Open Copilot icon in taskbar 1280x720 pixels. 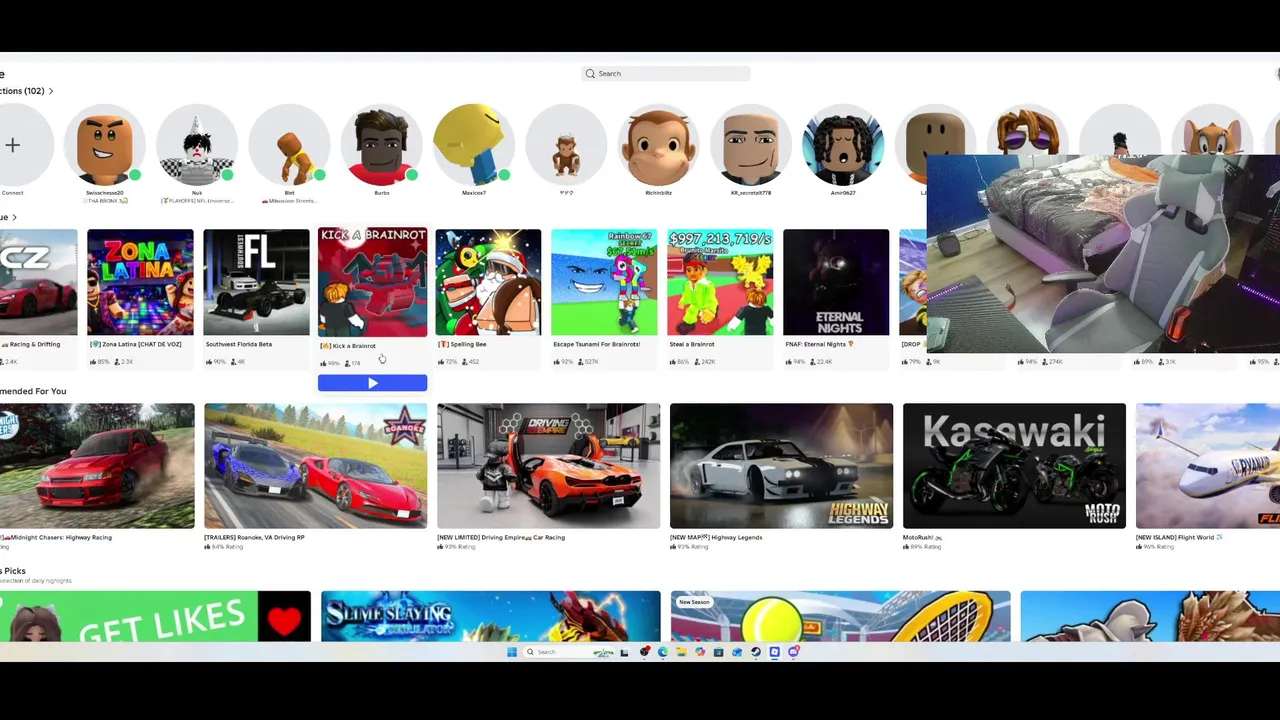point(700,652)
